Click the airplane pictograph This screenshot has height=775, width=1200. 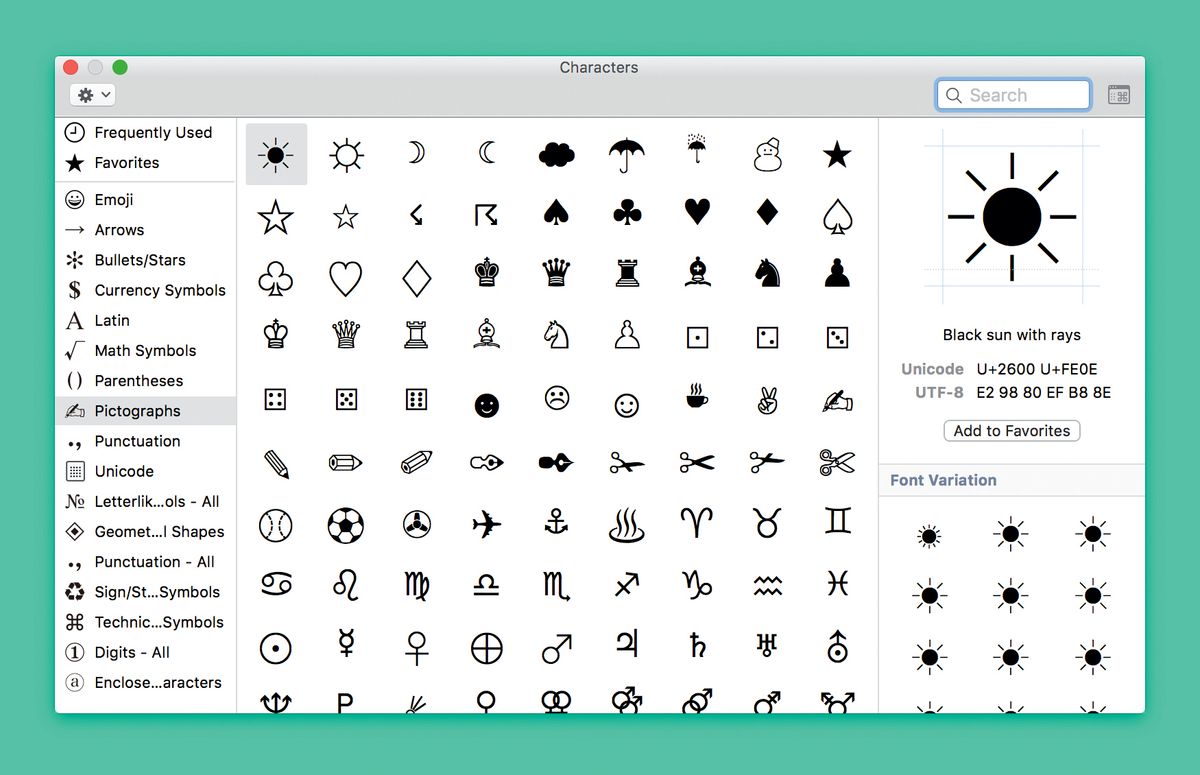(486, 525)
